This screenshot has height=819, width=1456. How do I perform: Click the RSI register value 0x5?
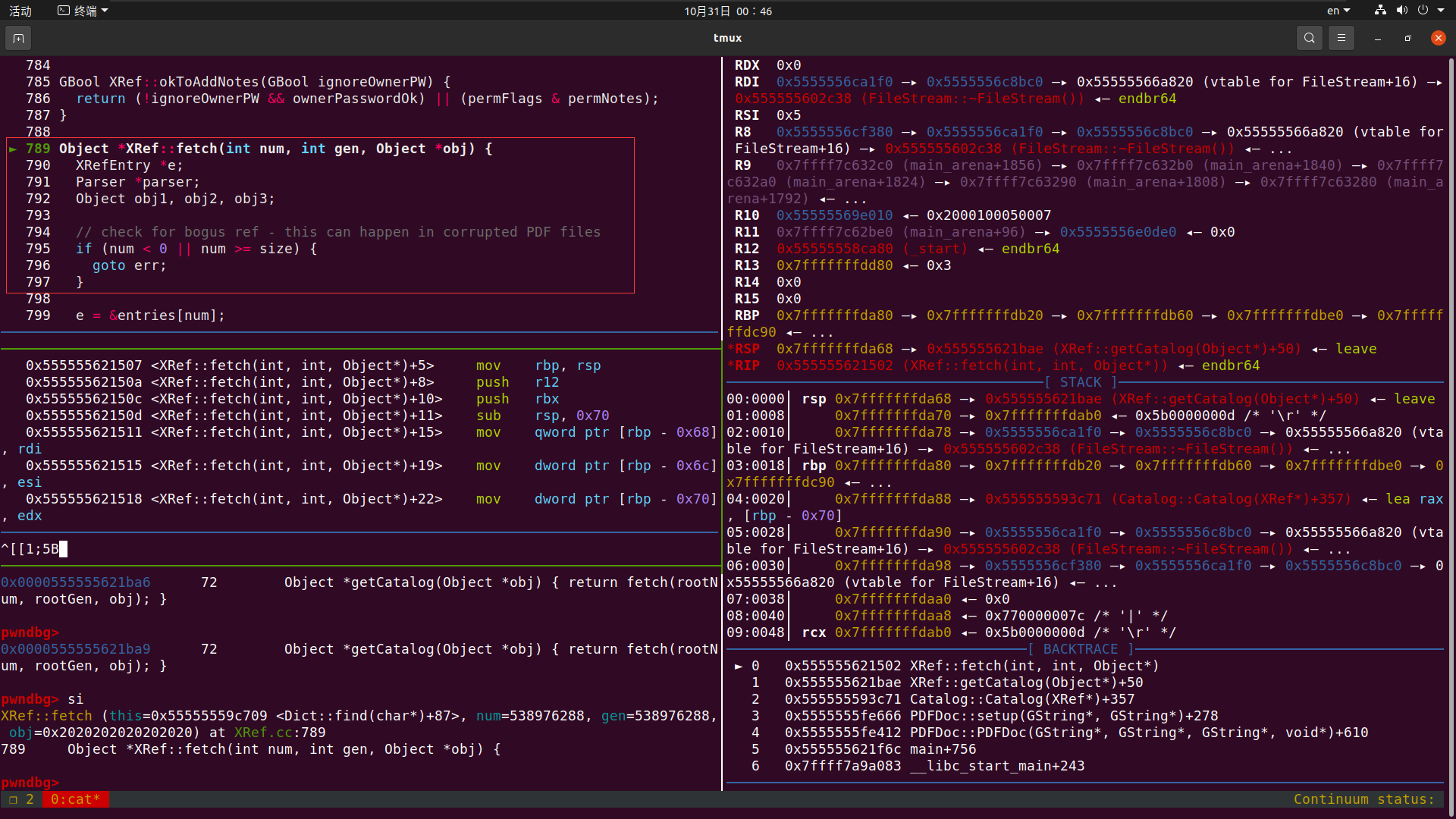click(789, 115)
